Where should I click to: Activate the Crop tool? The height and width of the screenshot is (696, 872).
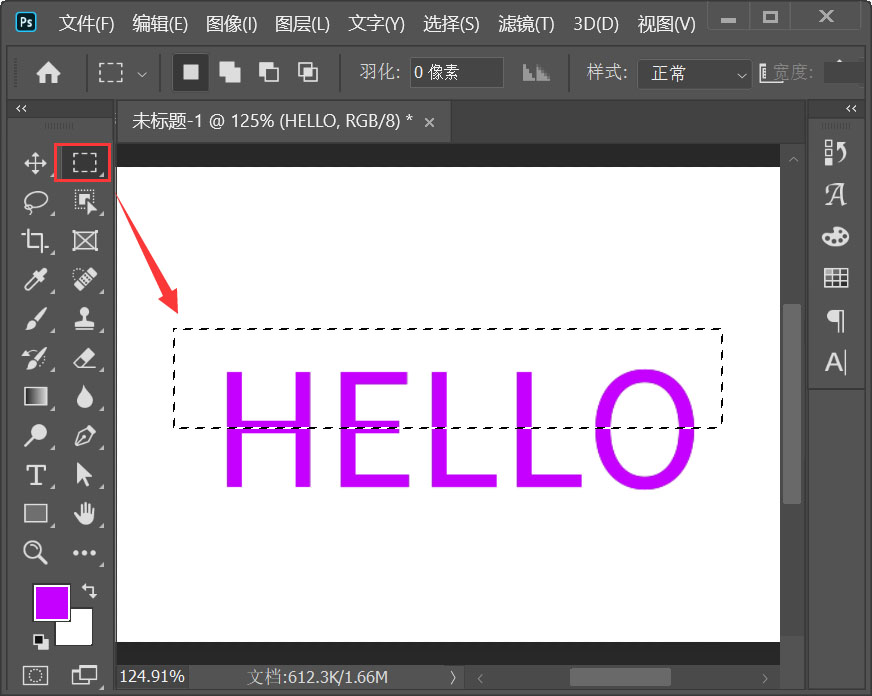pyautogui.click(x=35, y=240)
